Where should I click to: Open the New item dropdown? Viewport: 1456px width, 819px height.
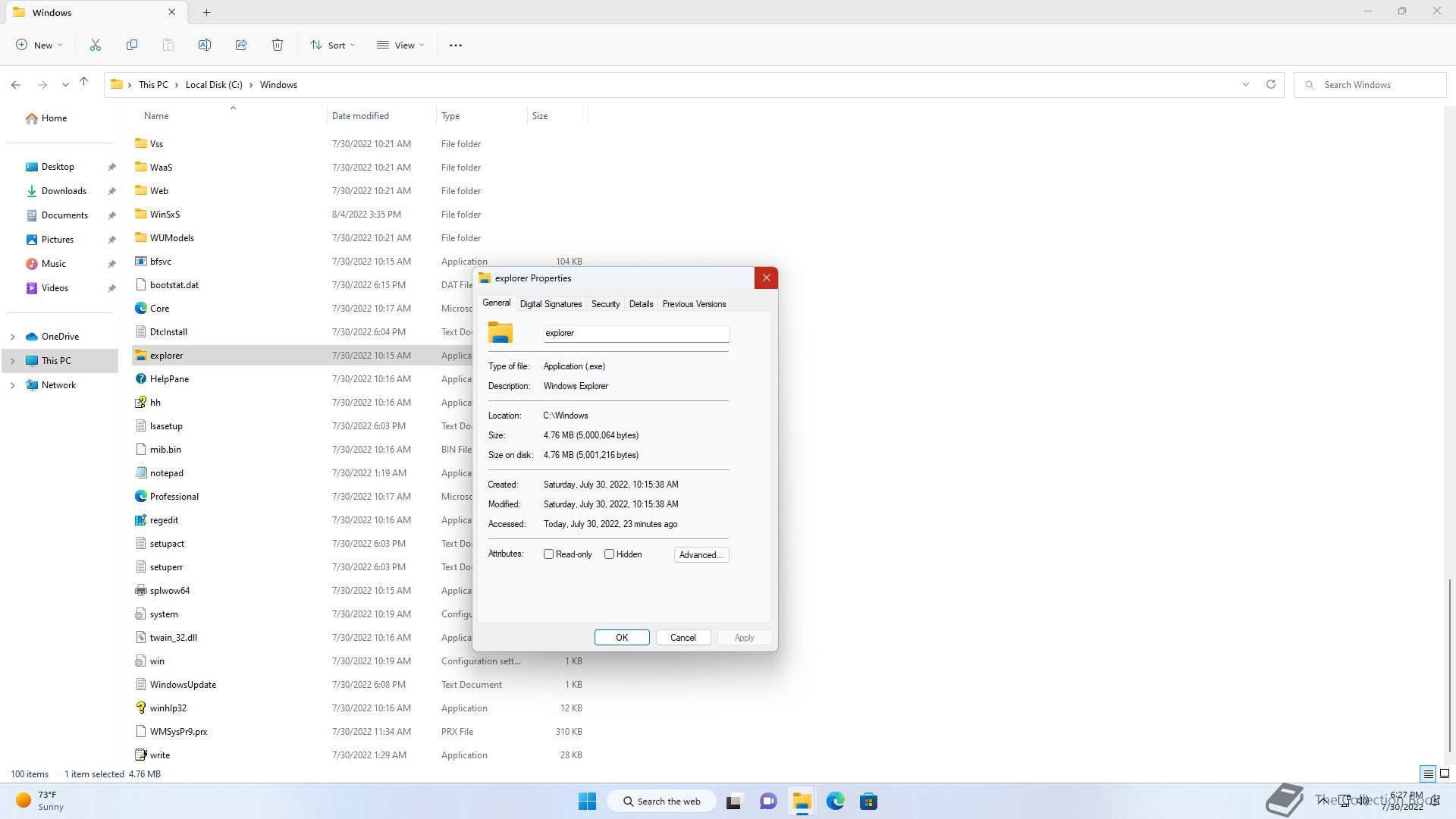[39, 45]
